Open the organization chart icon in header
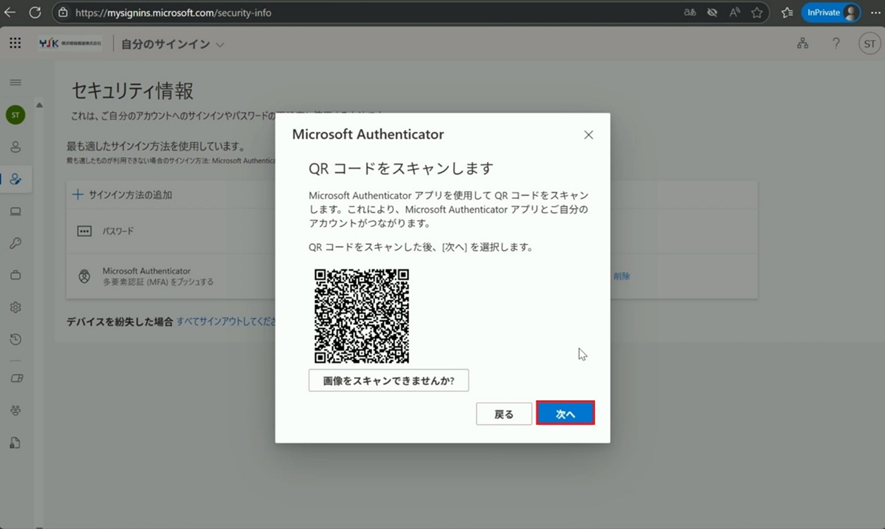This screenshot has width=885, height=529. click(802, 44)
